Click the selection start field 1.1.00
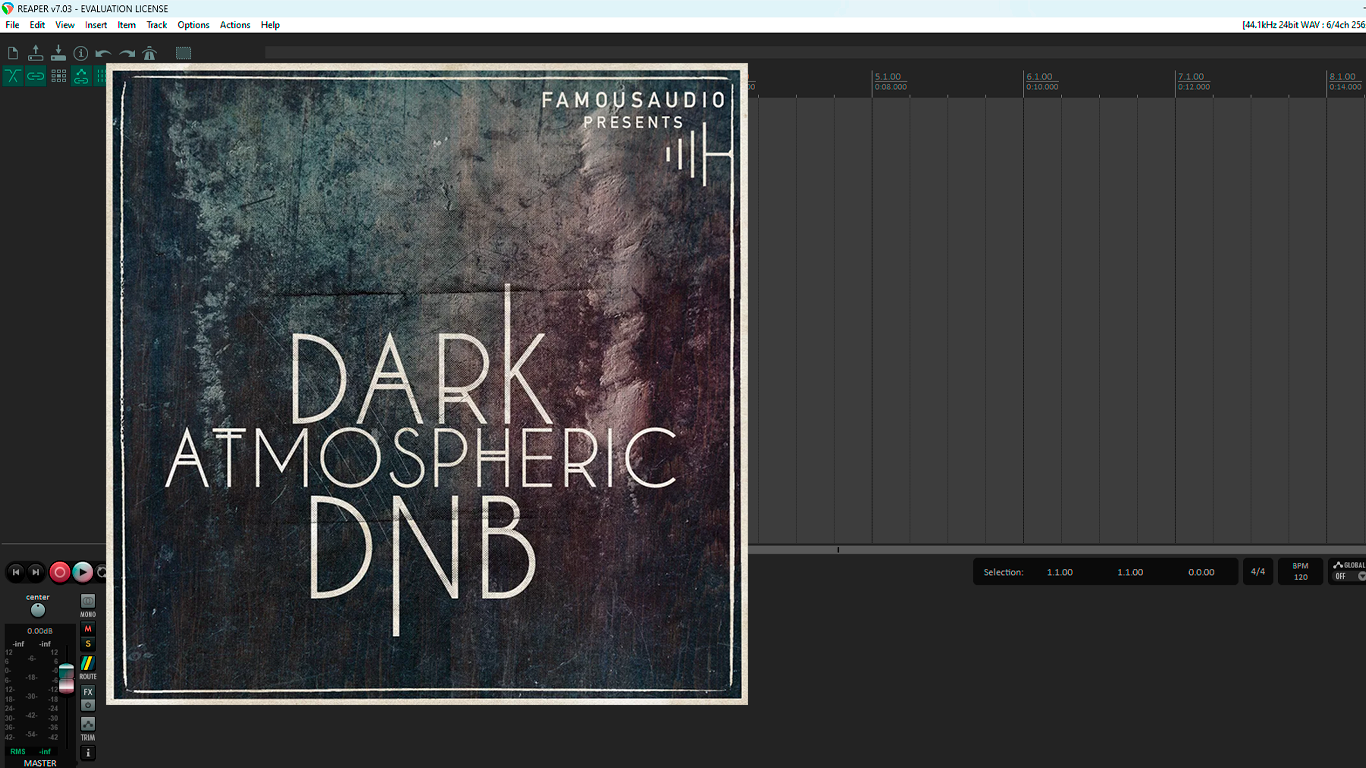 pos(1060,572)
